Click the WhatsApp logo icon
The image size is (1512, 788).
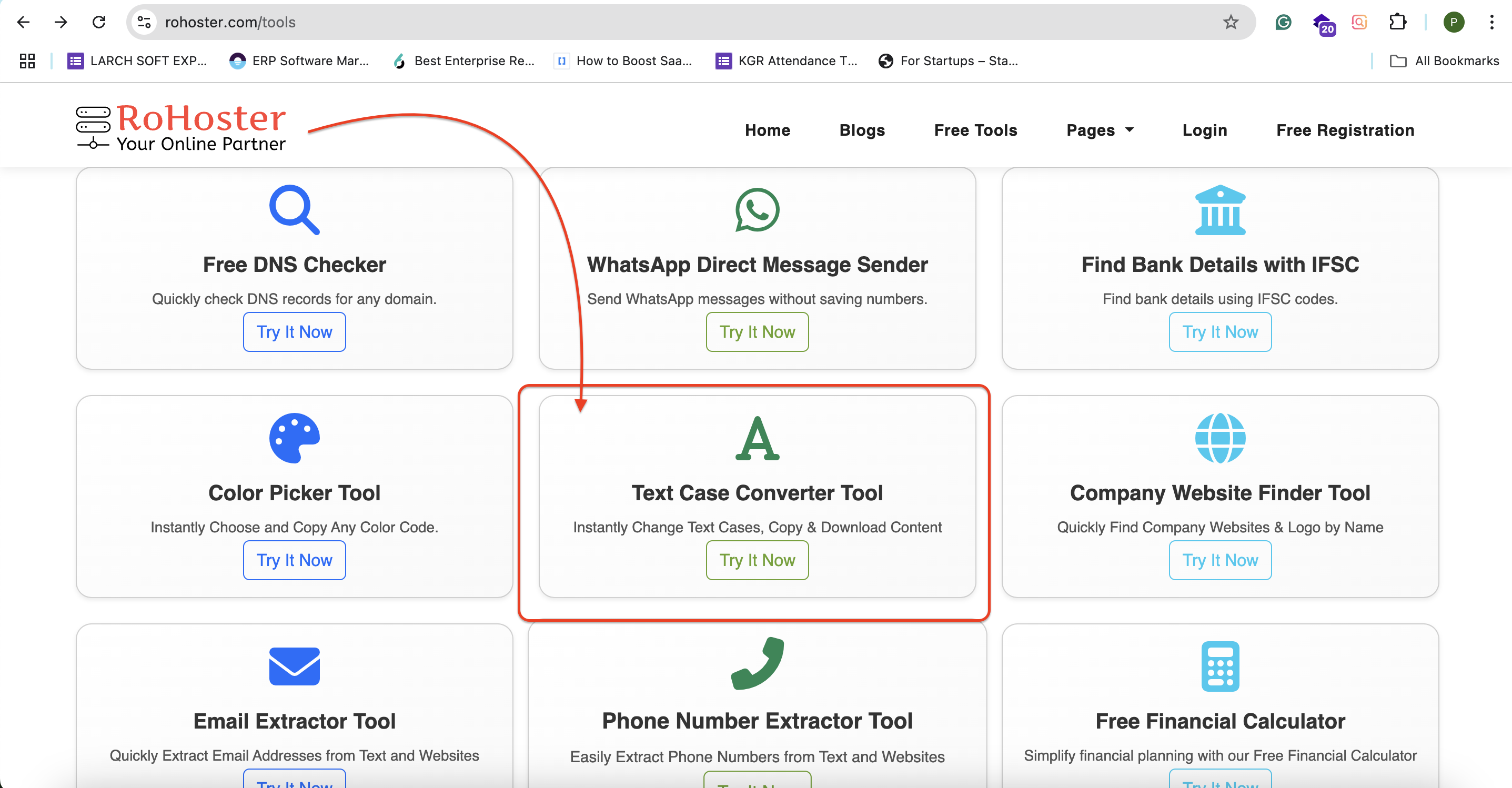point(757,209)
